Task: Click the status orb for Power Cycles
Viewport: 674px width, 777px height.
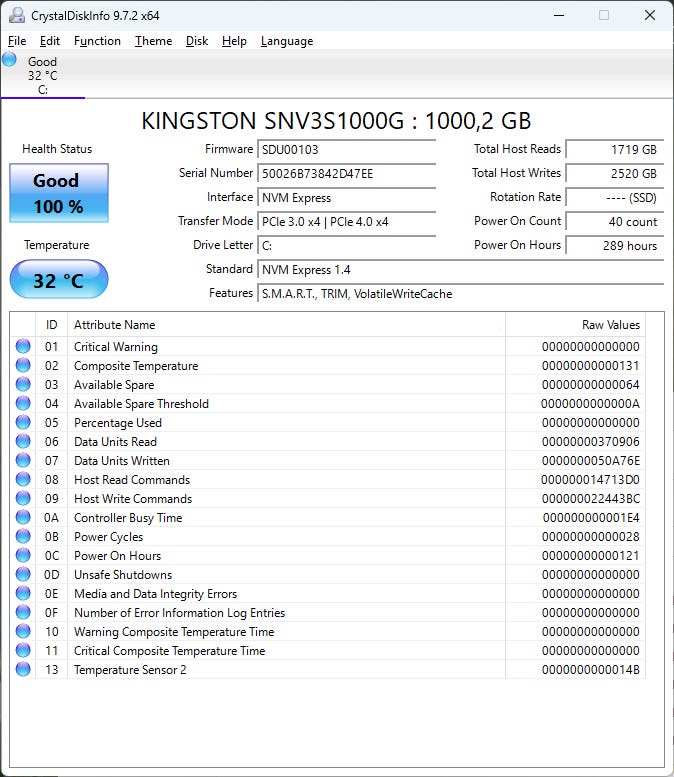Action: pyautogui.click(x=23, y=537)
